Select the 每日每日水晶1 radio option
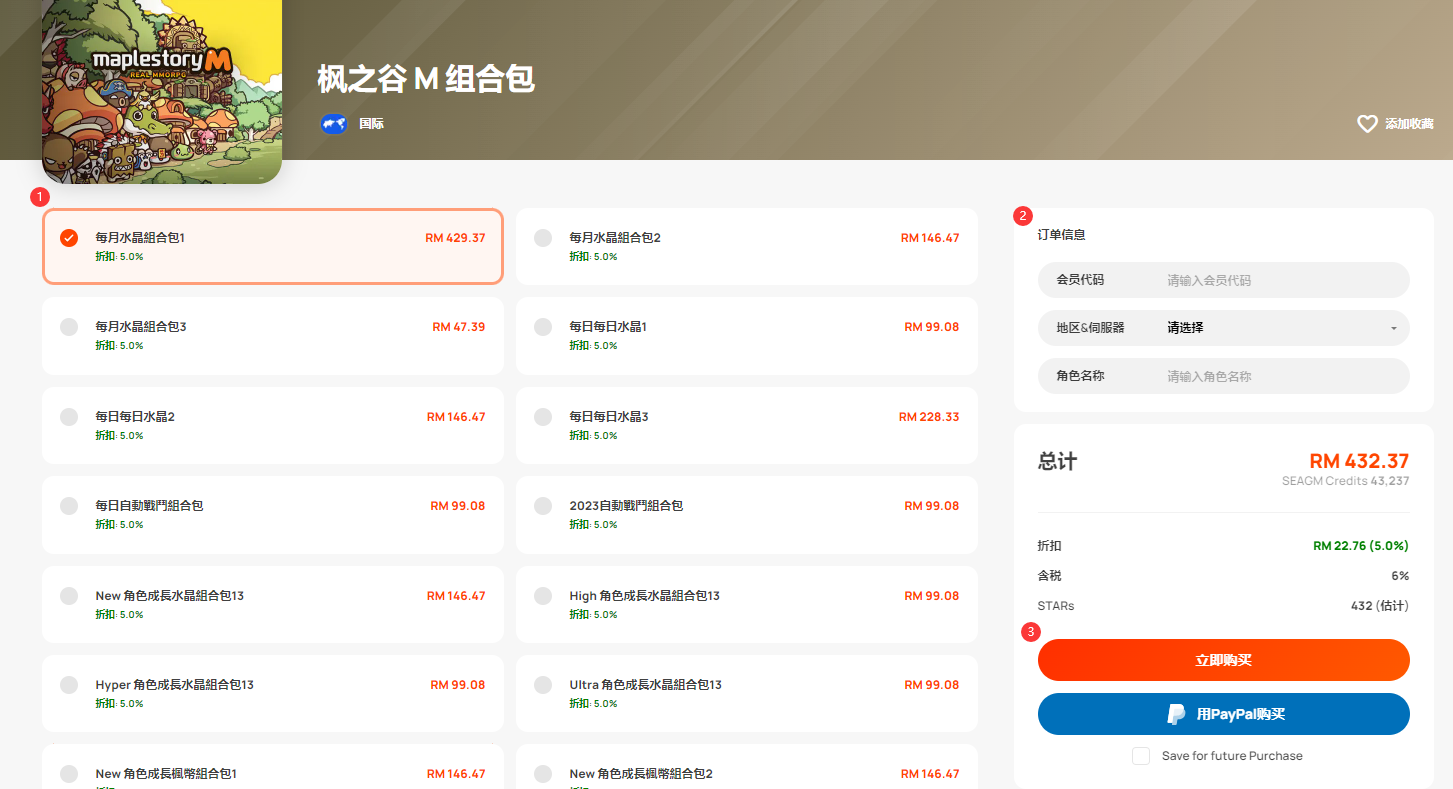The width and height of the screenshot is (1453, 789). pyautogui.click(x=543, y=327)
